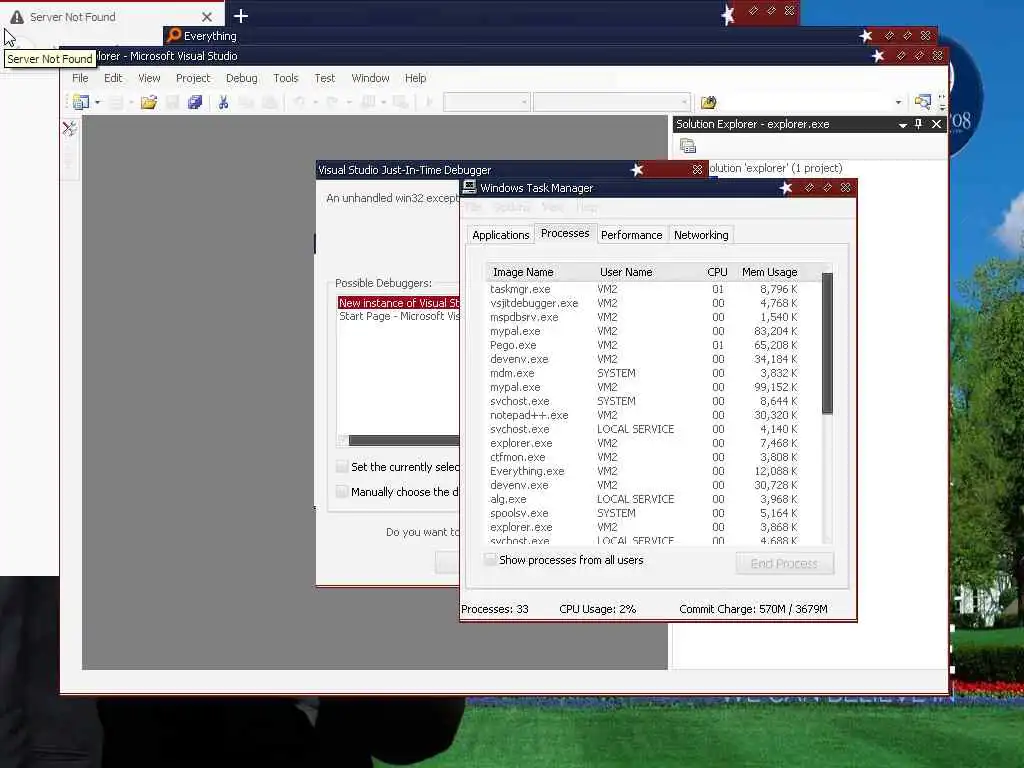
Task: Click the Possible Debuggers horizontal scrollbar
Action: point(404,440)
